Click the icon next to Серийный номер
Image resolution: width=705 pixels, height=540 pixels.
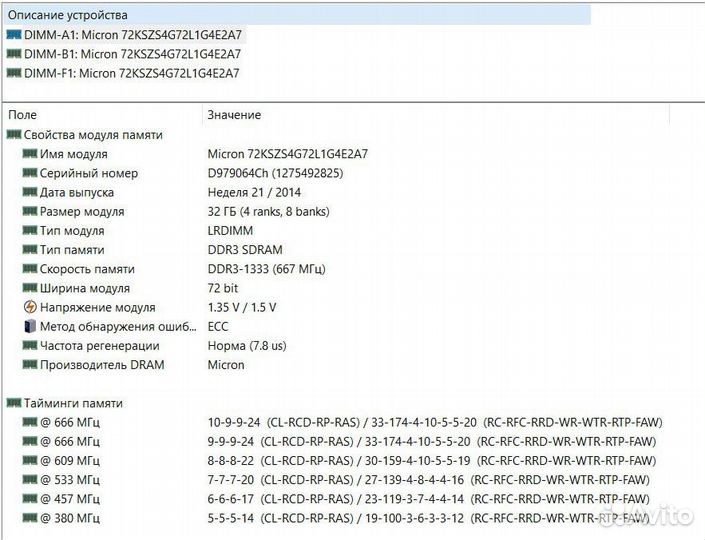pyautogui.click(x=29, y=173)
